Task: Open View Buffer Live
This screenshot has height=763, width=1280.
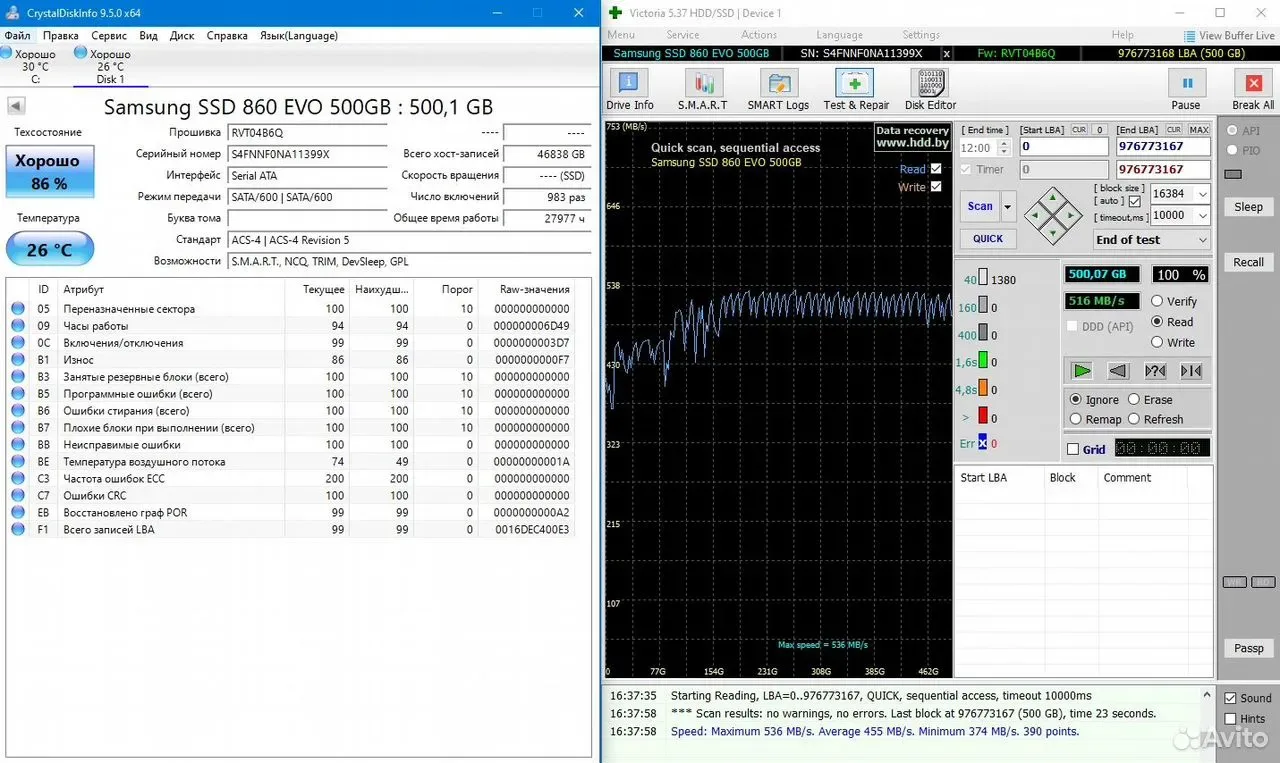Action: click(x=1229, y=35)
